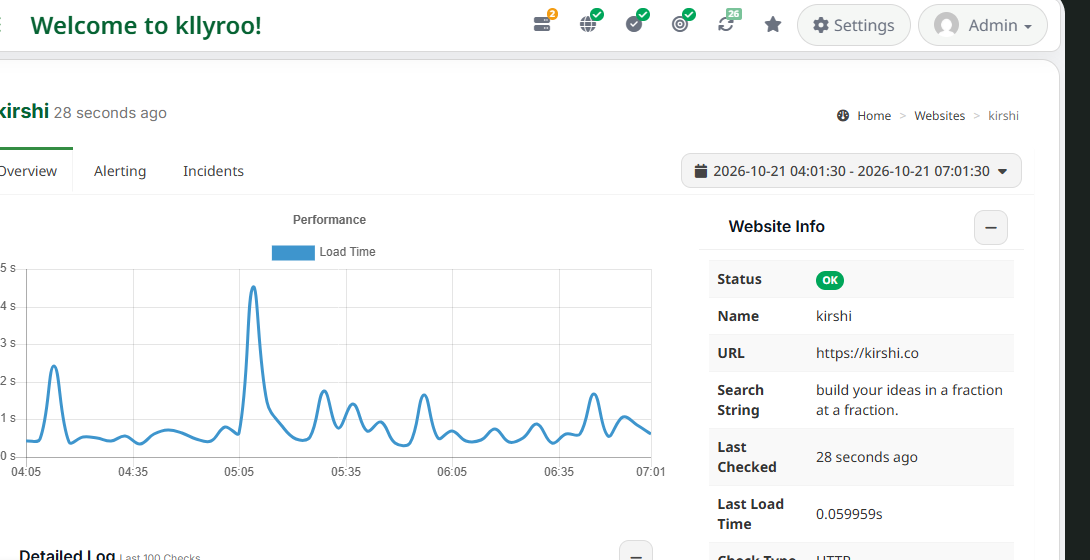Viewport: 1090px width, 560px height.
Task: Click the URL value https://kirshi.co
Action: (x=867, y=354)
